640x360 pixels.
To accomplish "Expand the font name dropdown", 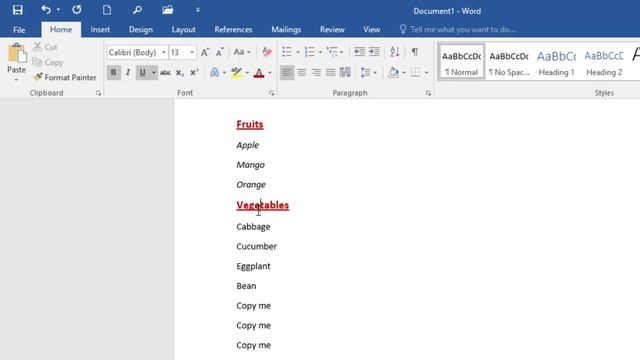I will pos(164,52).
